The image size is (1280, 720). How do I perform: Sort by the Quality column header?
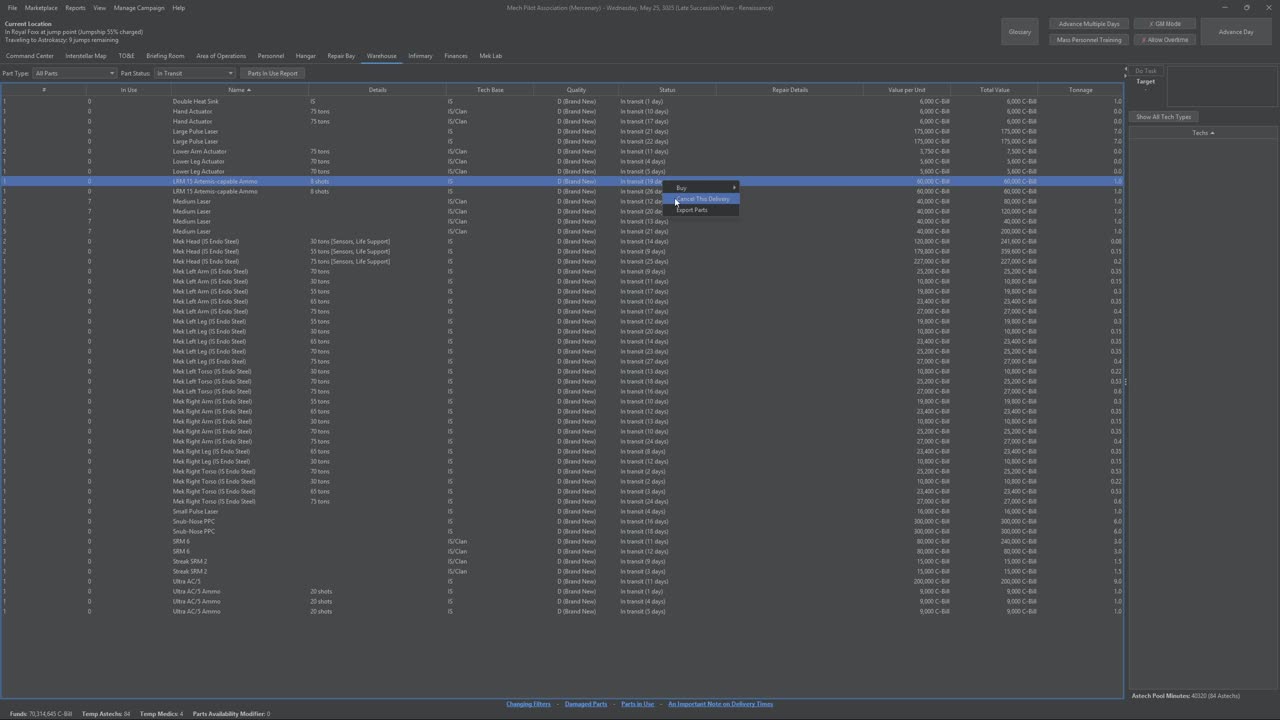coord(576,90)
